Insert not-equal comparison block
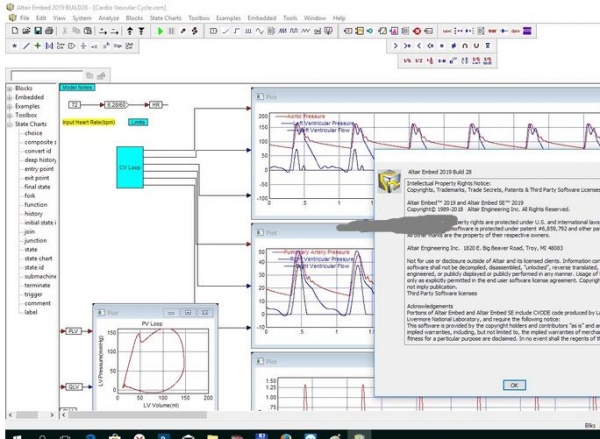 [x=453, y=46]
